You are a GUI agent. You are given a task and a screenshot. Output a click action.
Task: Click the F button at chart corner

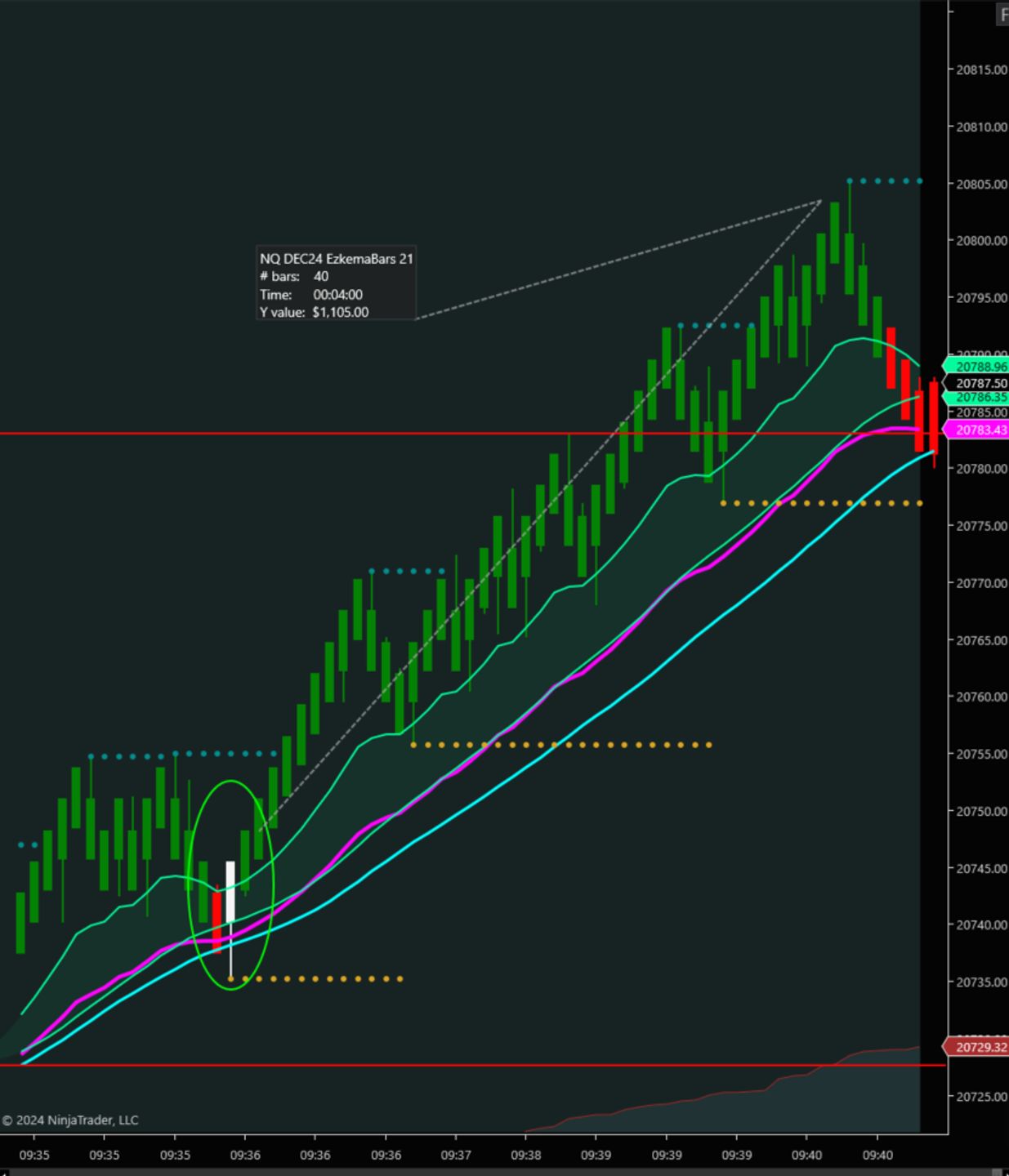(1002, 15)
